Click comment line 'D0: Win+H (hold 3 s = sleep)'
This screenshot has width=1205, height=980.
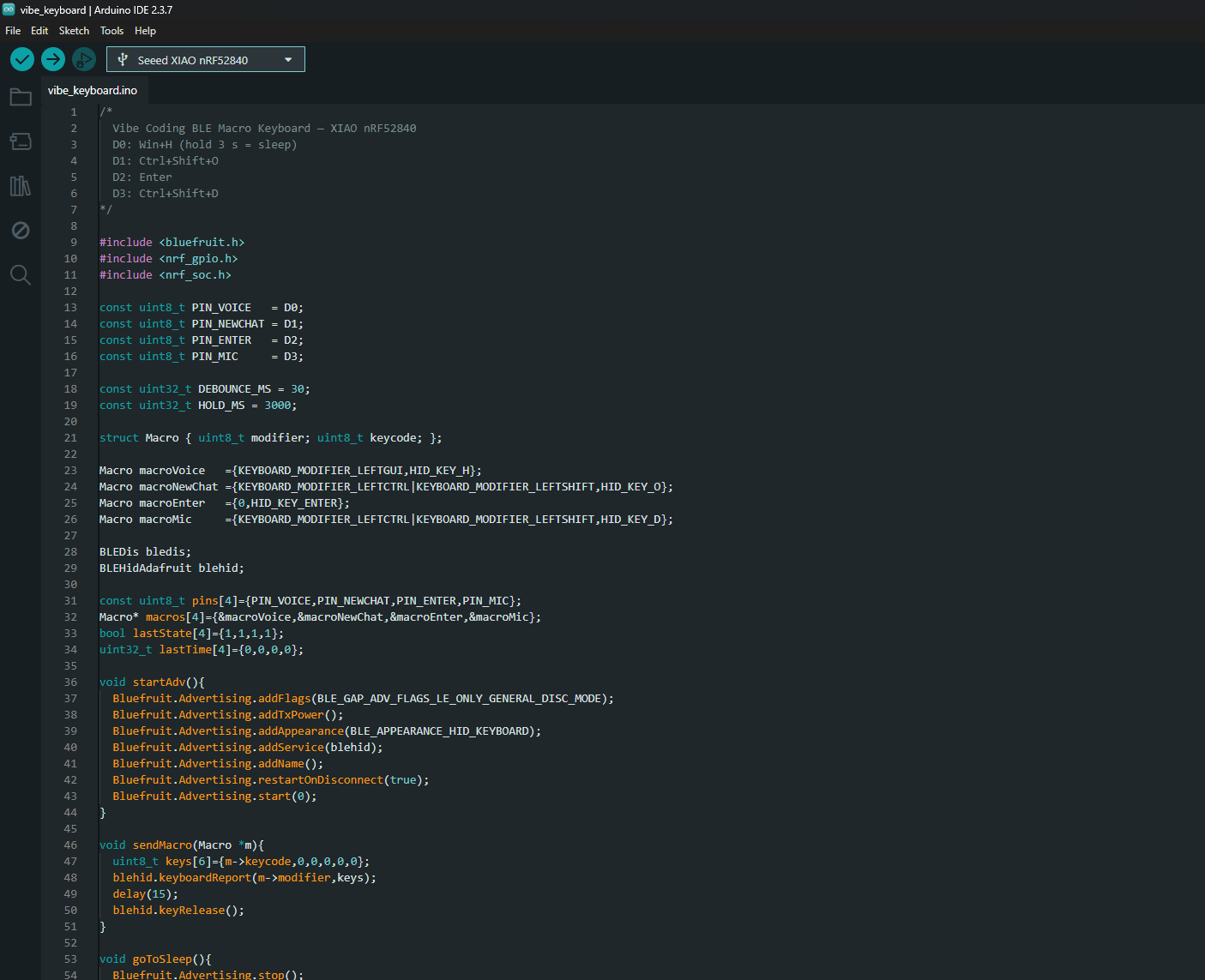(205, 145)
